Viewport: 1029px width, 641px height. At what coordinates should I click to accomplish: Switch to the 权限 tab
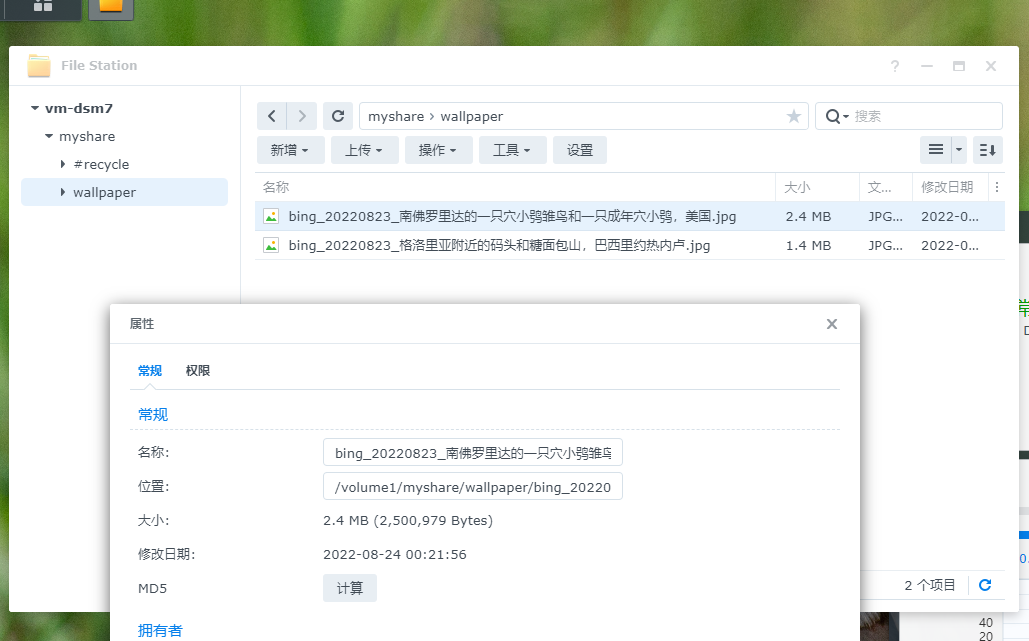tap(198, 371)
